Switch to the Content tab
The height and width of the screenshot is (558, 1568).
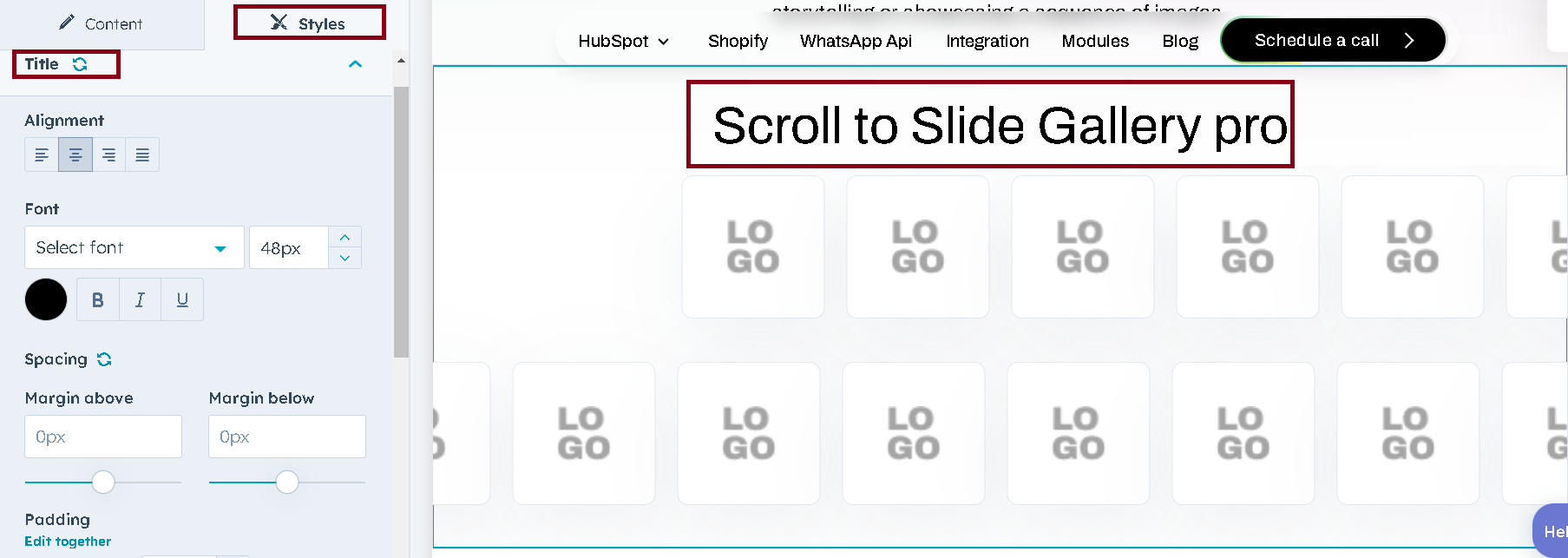pos(102,24)
